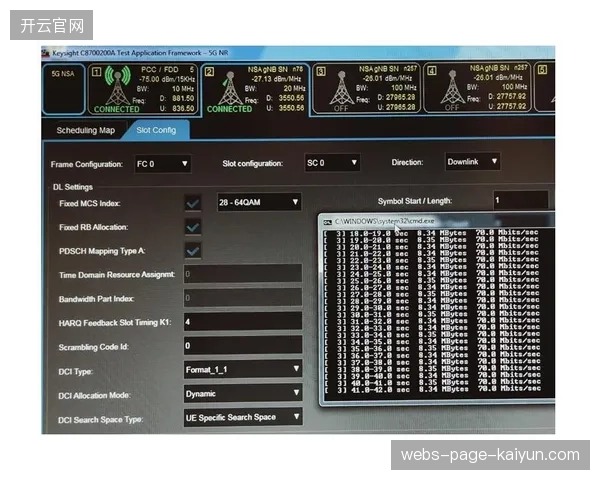Click the cell 3 OFF tower icon

point(341,88)
